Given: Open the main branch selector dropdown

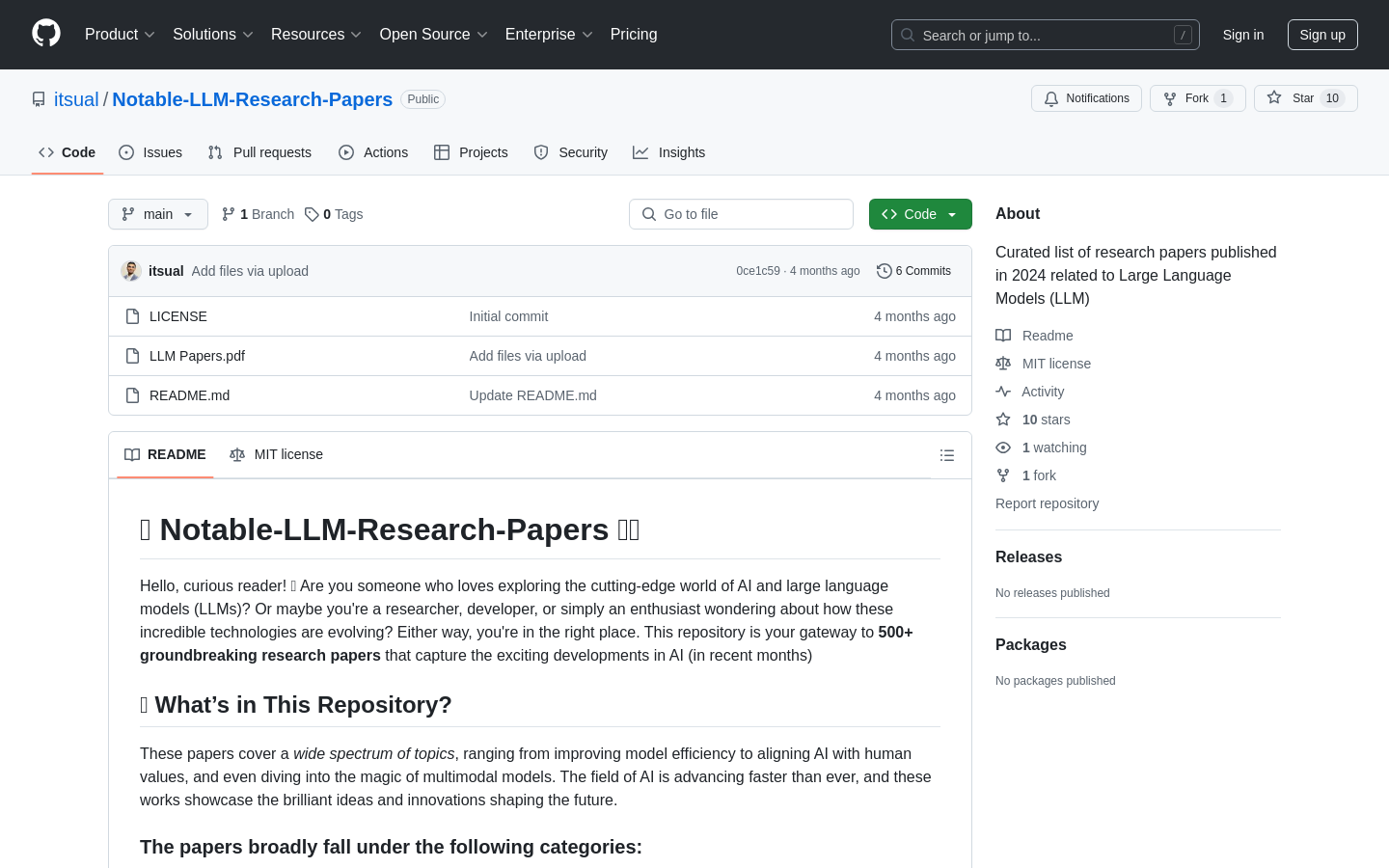Looking at the screenshot, I should [x=158, y=214].
